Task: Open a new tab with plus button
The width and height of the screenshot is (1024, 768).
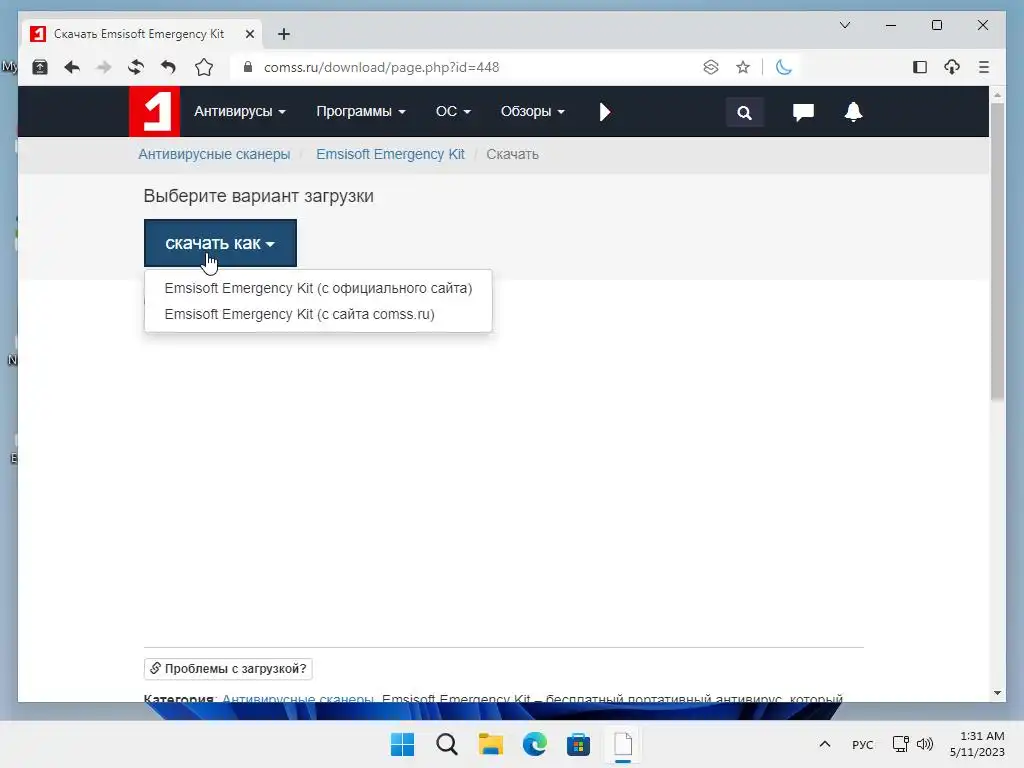Action: (283, 34)
